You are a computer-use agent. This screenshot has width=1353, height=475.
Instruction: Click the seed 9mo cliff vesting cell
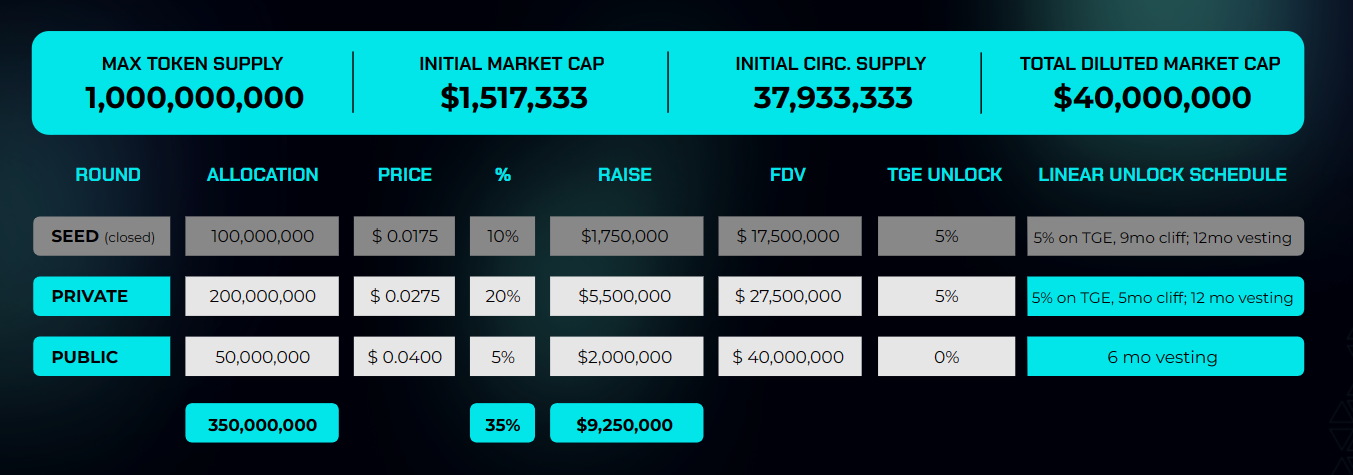tap(1165, 238)
